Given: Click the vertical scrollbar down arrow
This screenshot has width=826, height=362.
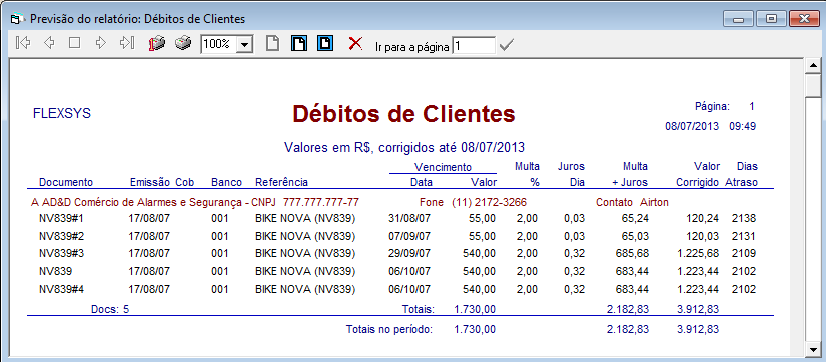Looking at the screenshot, I should (813, 350).
